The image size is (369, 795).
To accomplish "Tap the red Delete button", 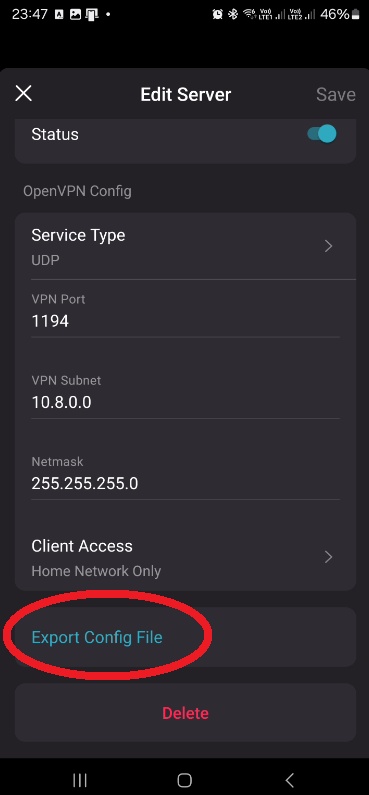I will pos(185,713).
